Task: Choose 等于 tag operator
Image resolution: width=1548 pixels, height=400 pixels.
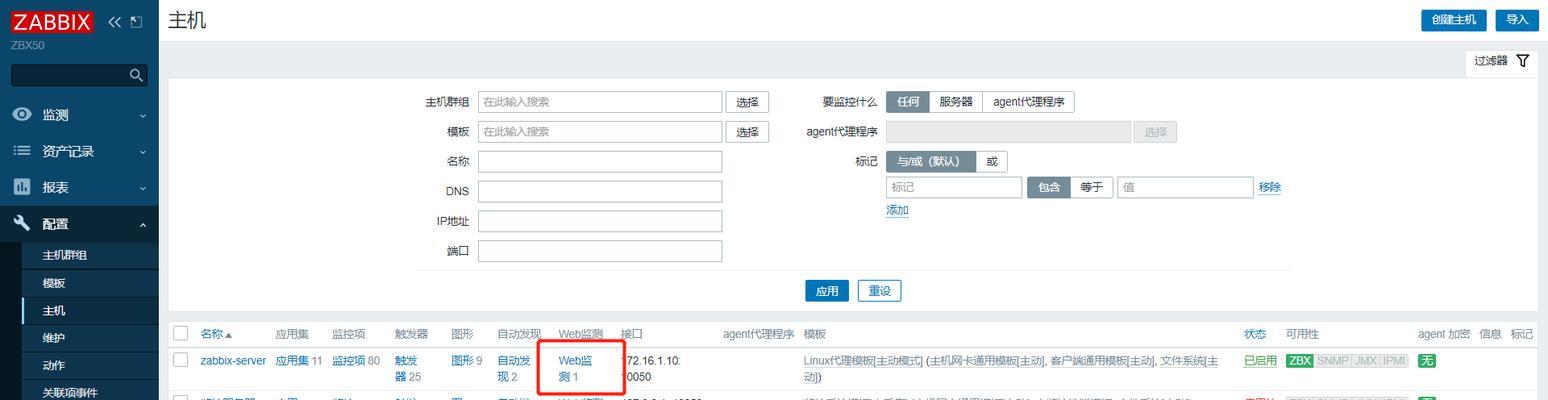Action: coord(1092,187)
